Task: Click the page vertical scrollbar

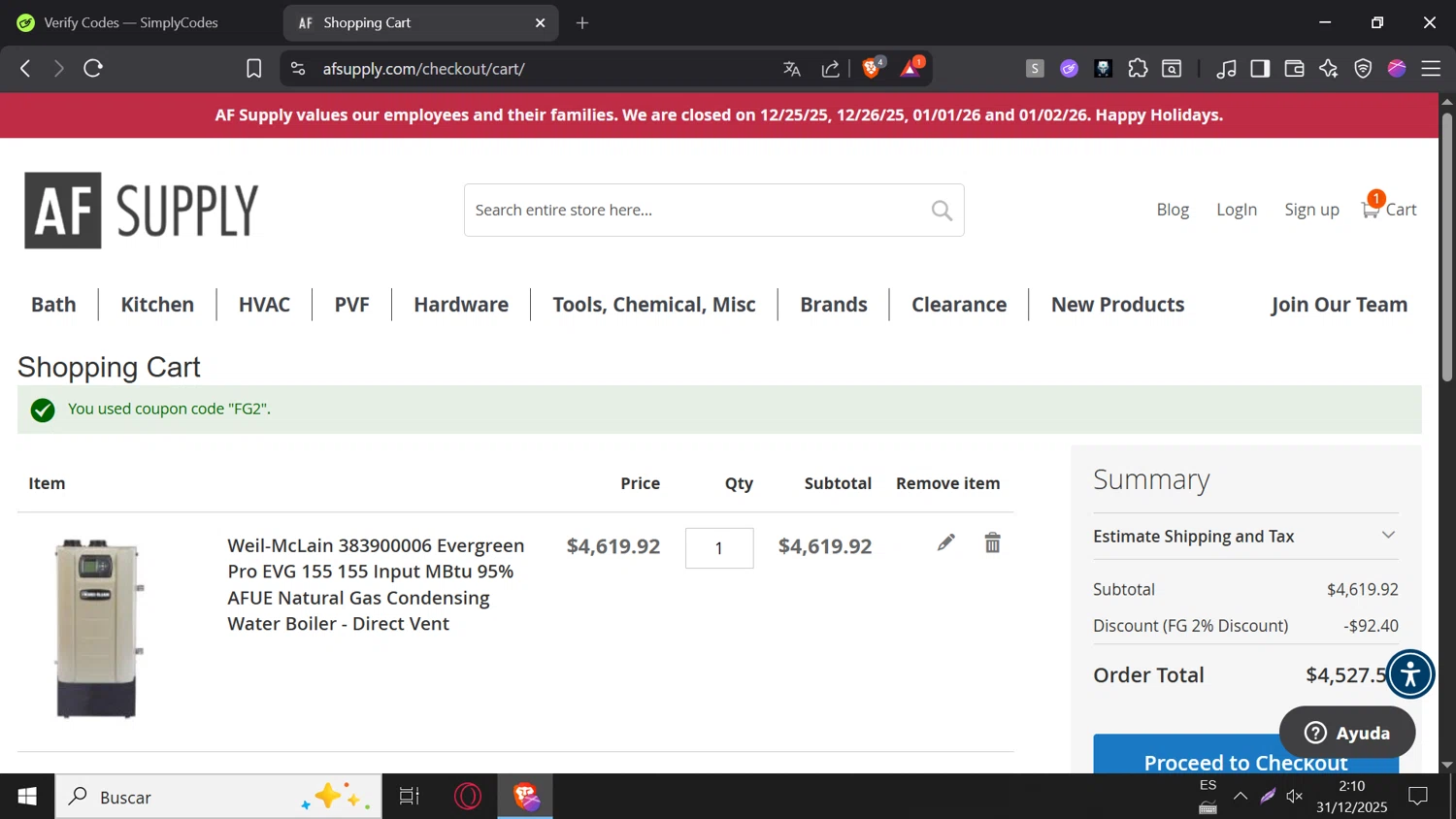Action: (1447, 247)
